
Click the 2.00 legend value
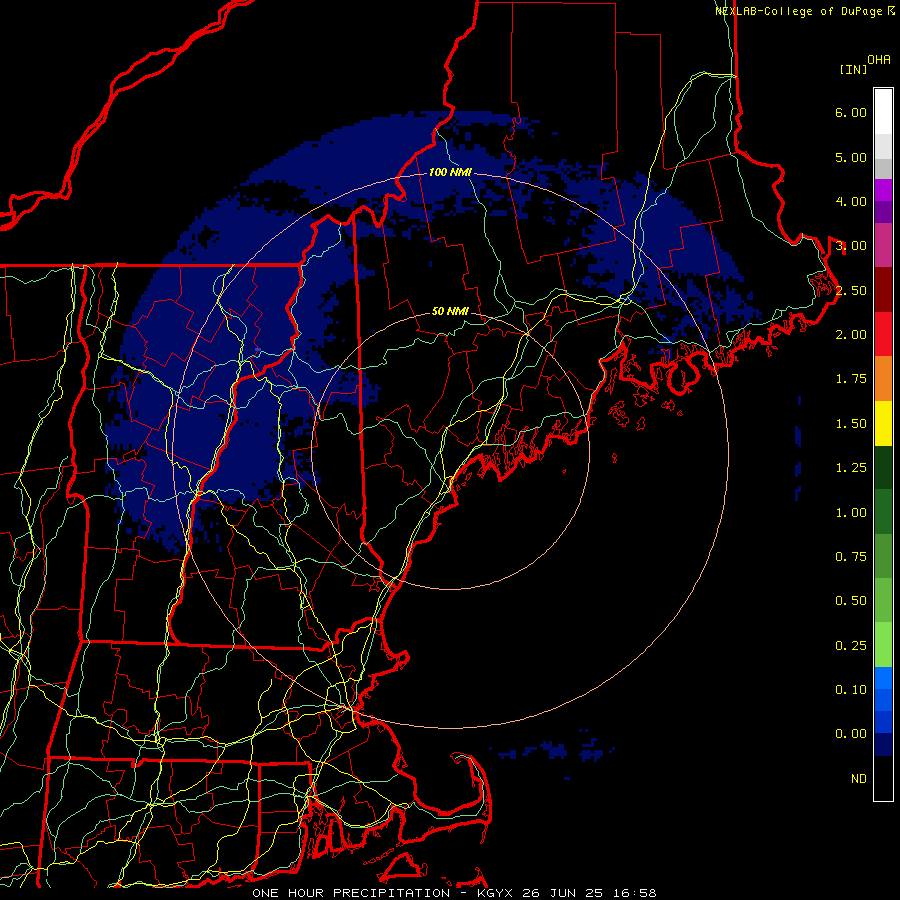tap(851, 335)
